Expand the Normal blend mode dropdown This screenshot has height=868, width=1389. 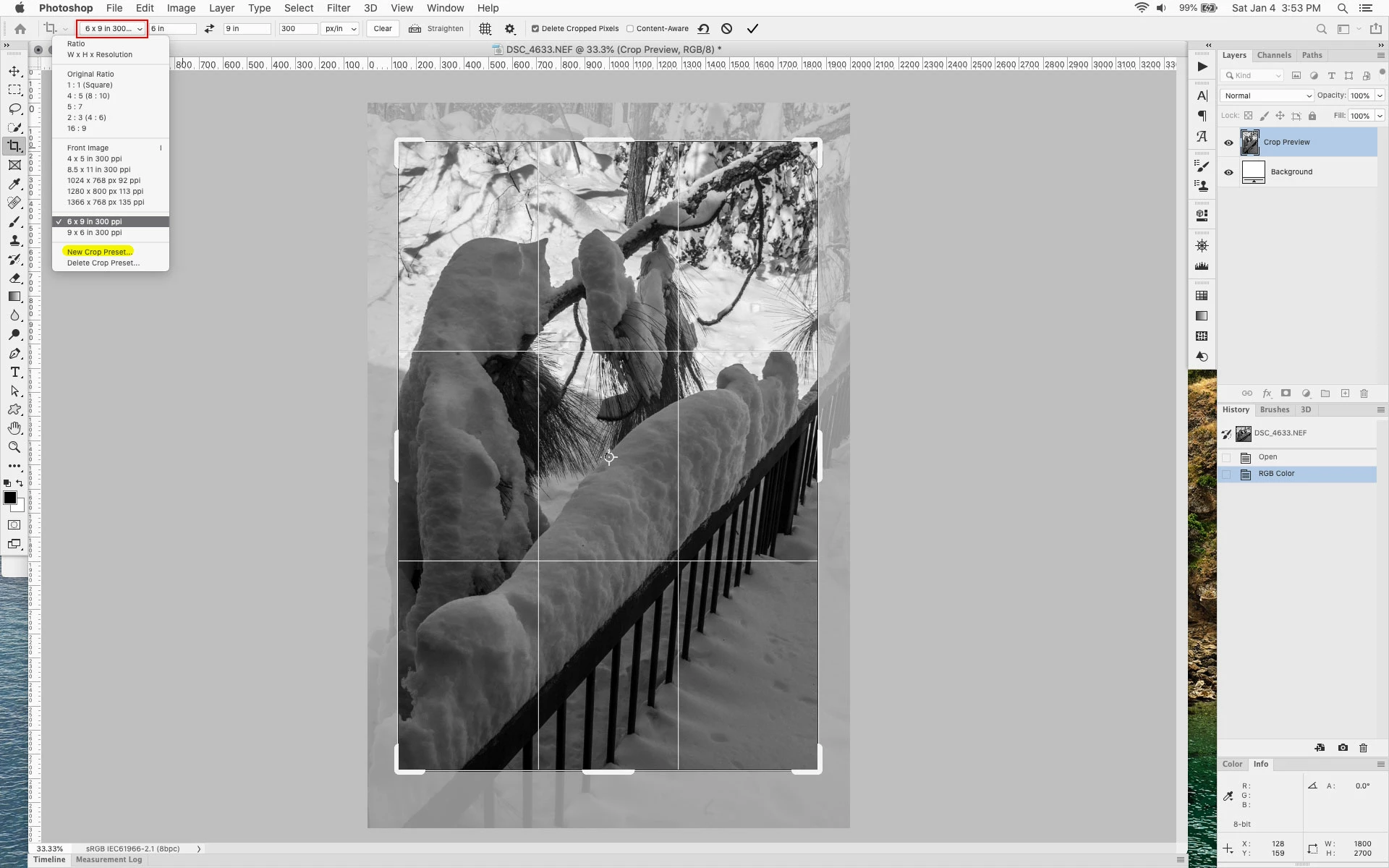coord(1267,95)
